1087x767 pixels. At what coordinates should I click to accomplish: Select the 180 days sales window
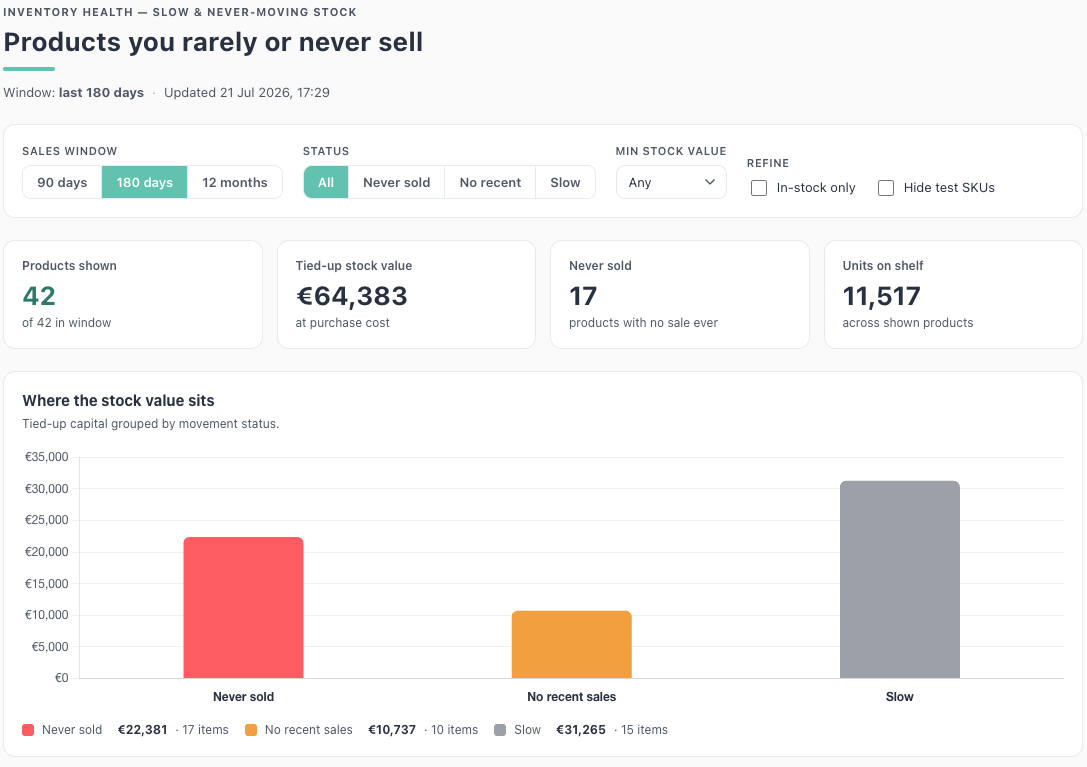tap(144, 182)
